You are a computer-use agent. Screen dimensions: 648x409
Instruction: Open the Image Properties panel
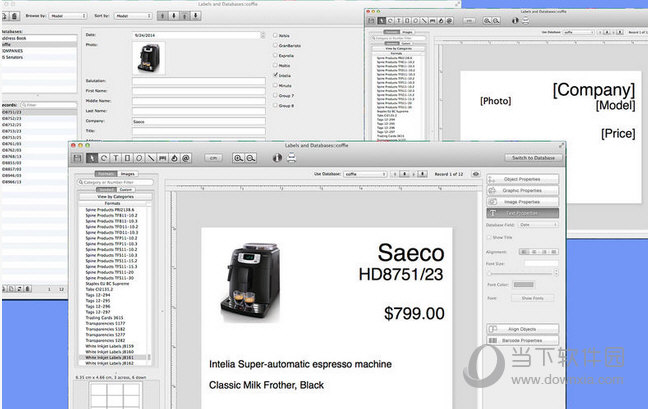522,202
